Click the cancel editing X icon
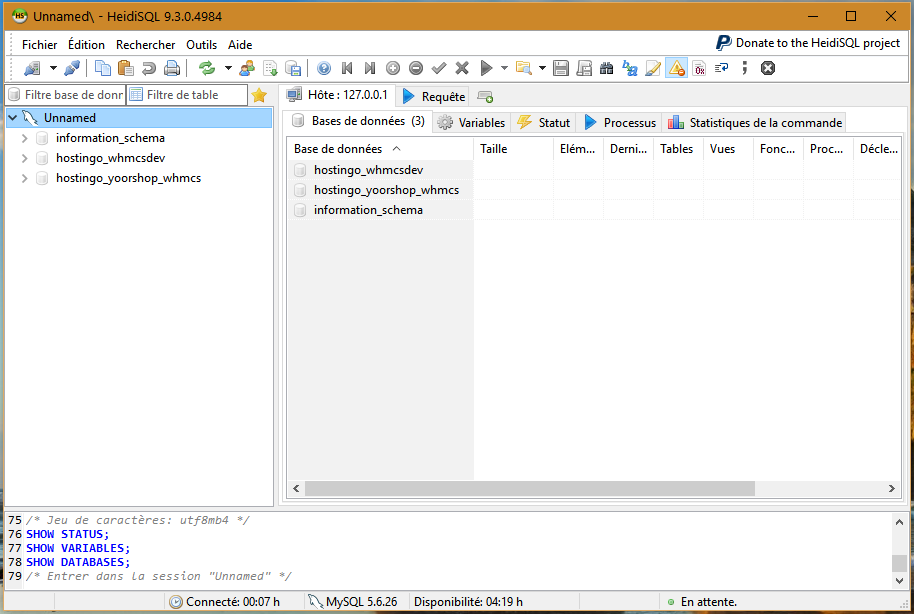The height and width of the screenshot is (614, 914). (462, 68)
